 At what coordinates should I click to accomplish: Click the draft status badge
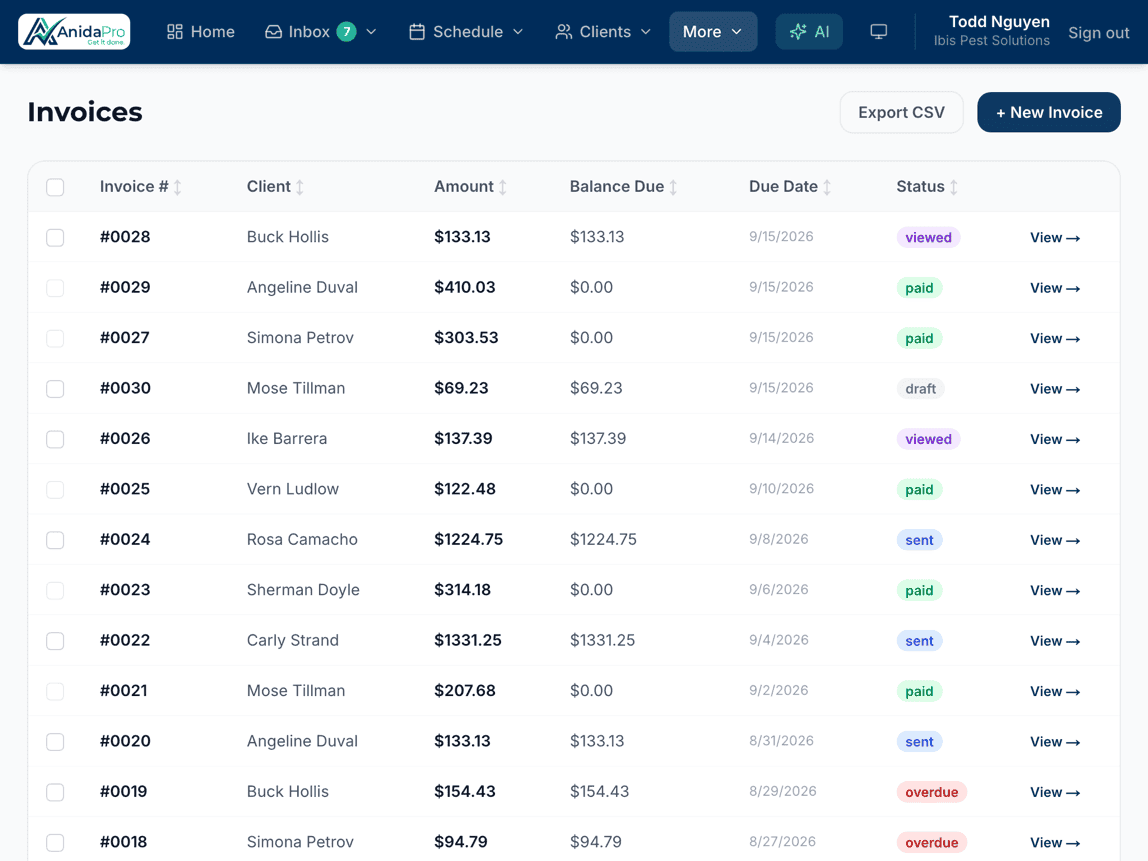pyautogui.click(x=920, y=389)
